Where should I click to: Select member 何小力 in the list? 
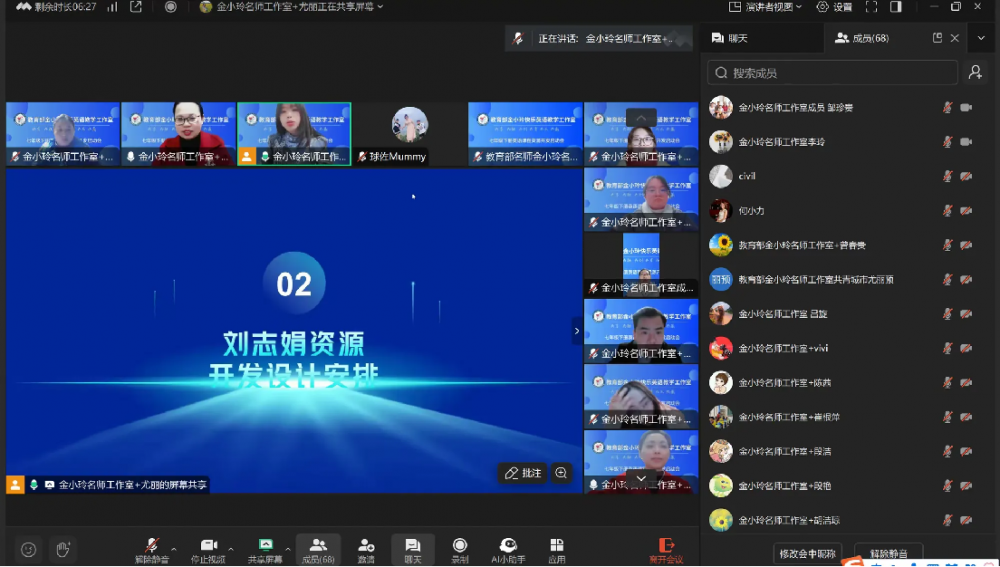(847, 210)
